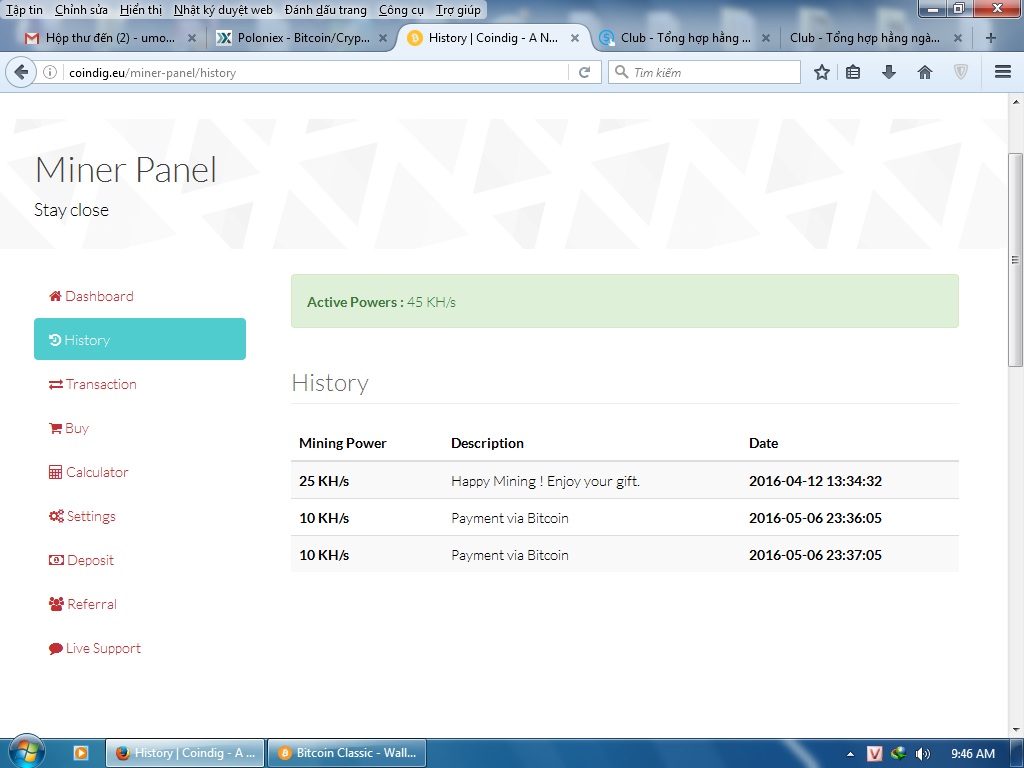
Task: Click the Firefox back arrow button
Action: 21,72
